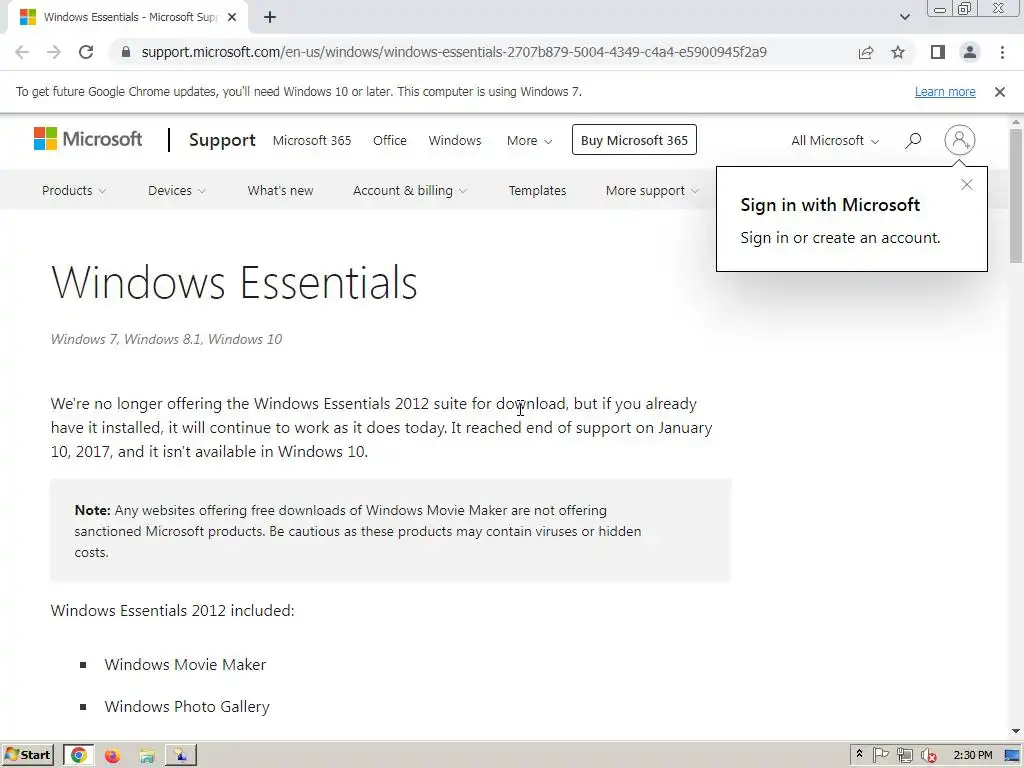The height and width of the screenshot is (768, 1024).
Task: Follow the Learn more link
Action: click(945, 92)
